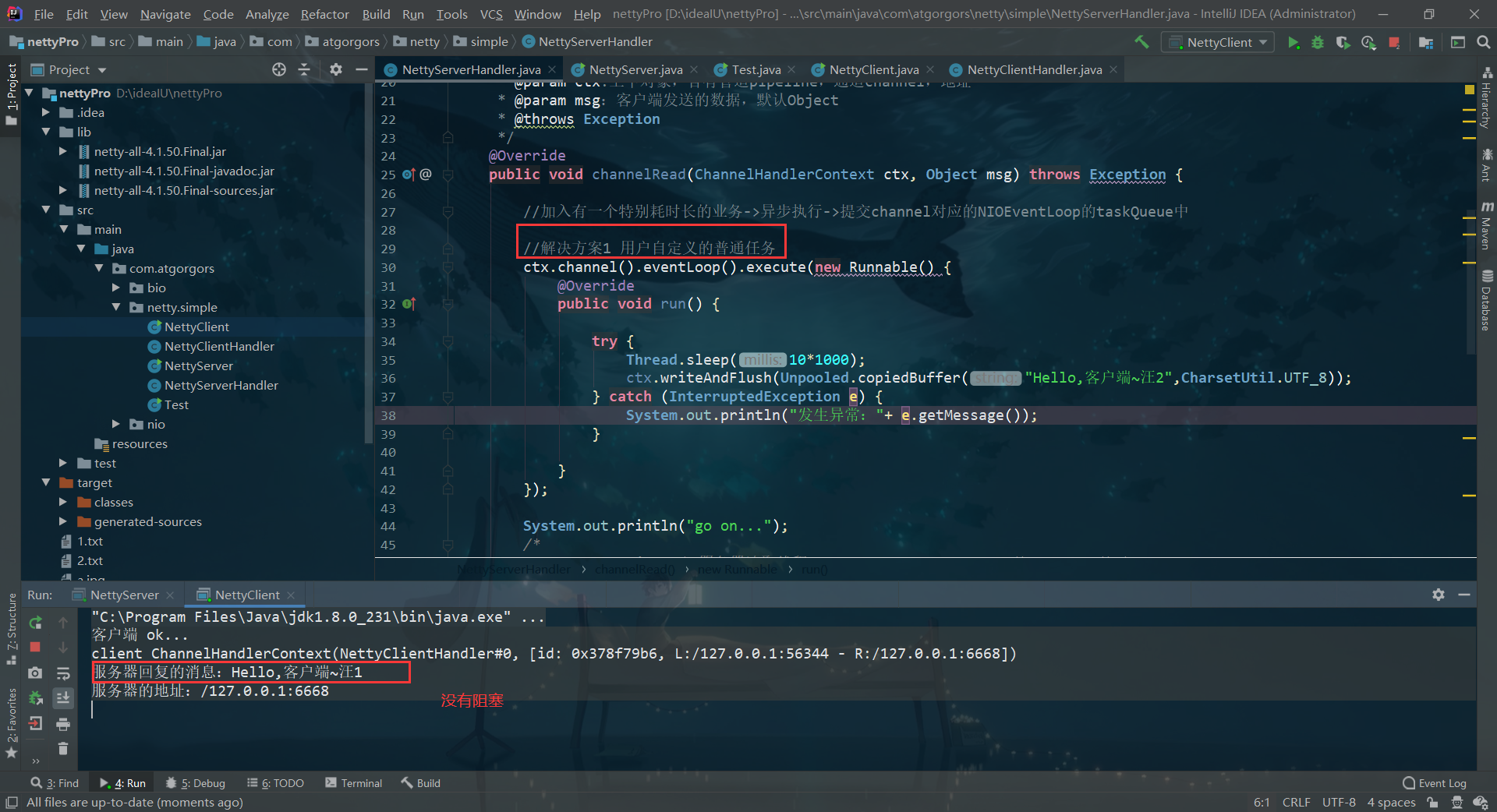
Task: Close the Test.java editor tab
Action: click(791, 69)
